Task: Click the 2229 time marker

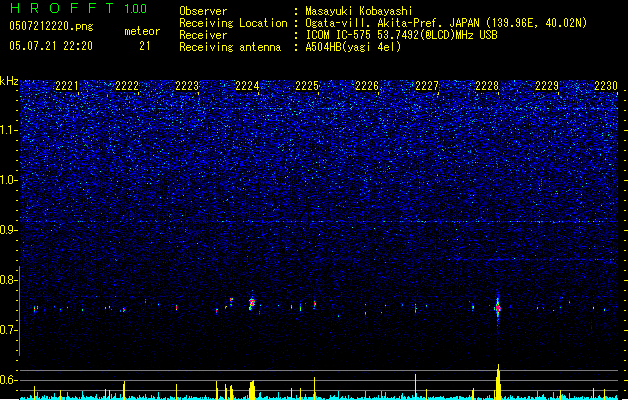Action: tap(547, 86)
